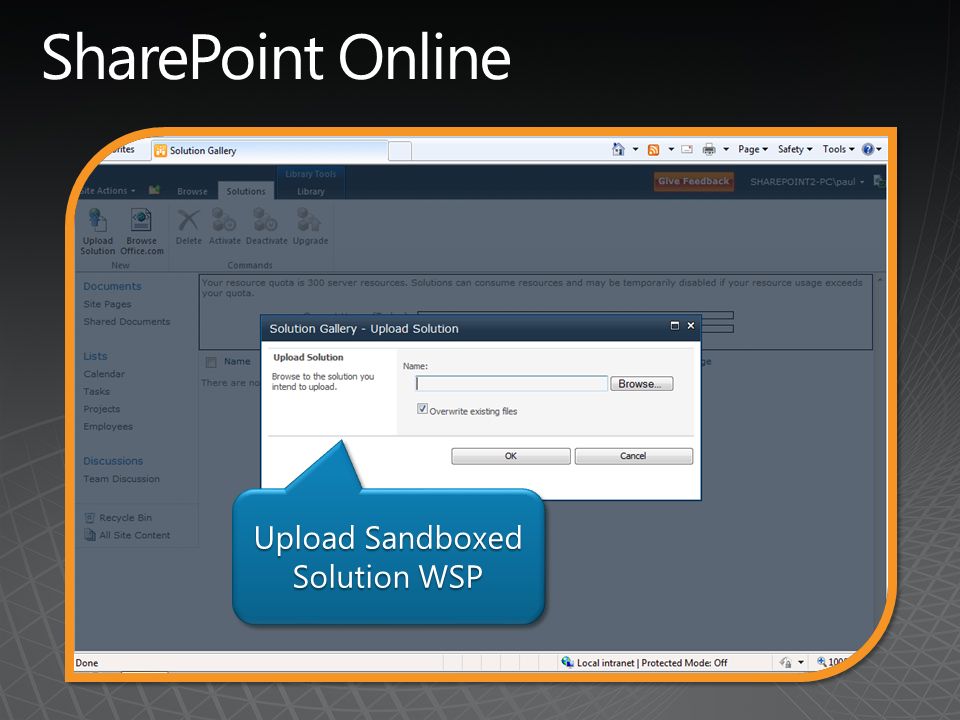Open the Site Pages link
The image size is (960, 720).
click(x=107, y=304)
